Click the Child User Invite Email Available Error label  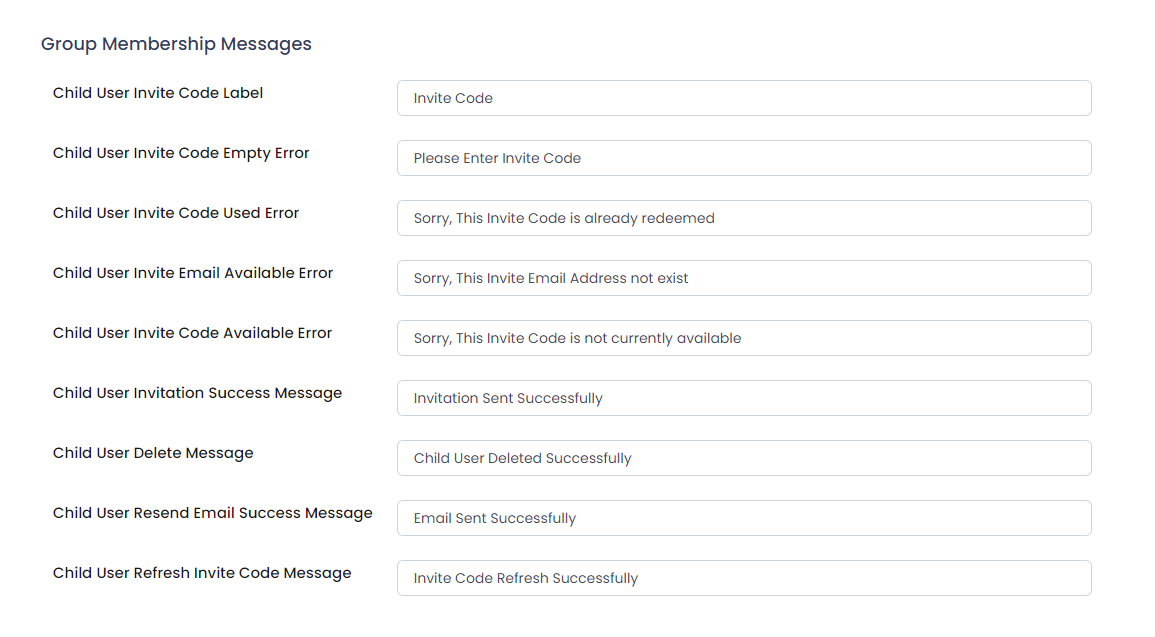[x=193, y=273]
